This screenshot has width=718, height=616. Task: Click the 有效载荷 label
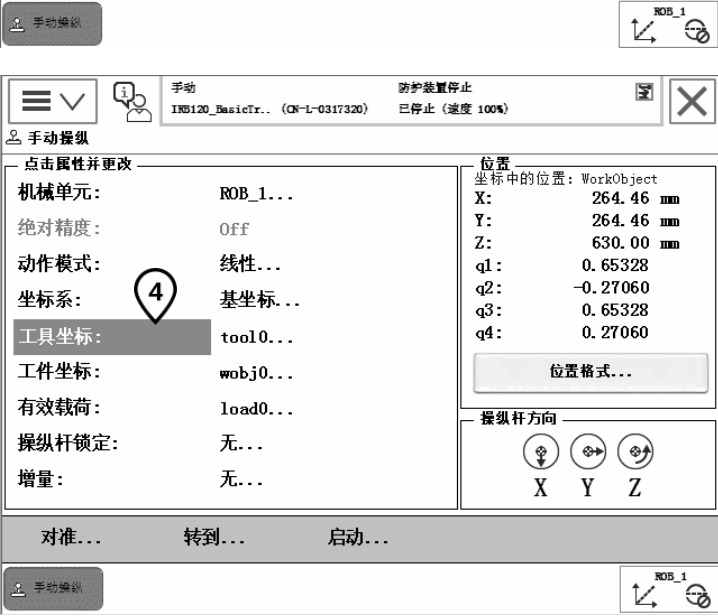click(x=59, y=407)
